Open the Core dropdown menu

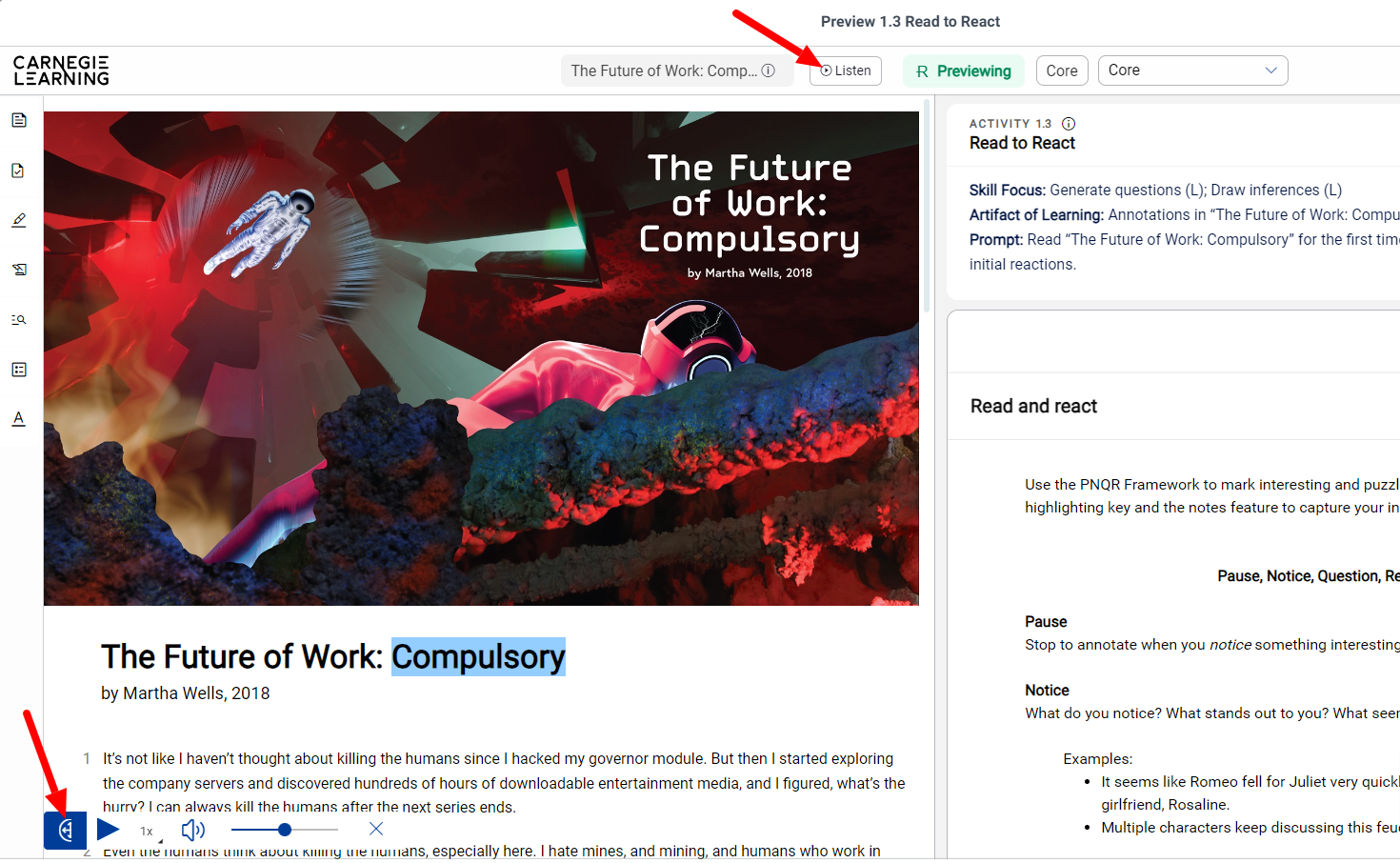(1192, 70)
